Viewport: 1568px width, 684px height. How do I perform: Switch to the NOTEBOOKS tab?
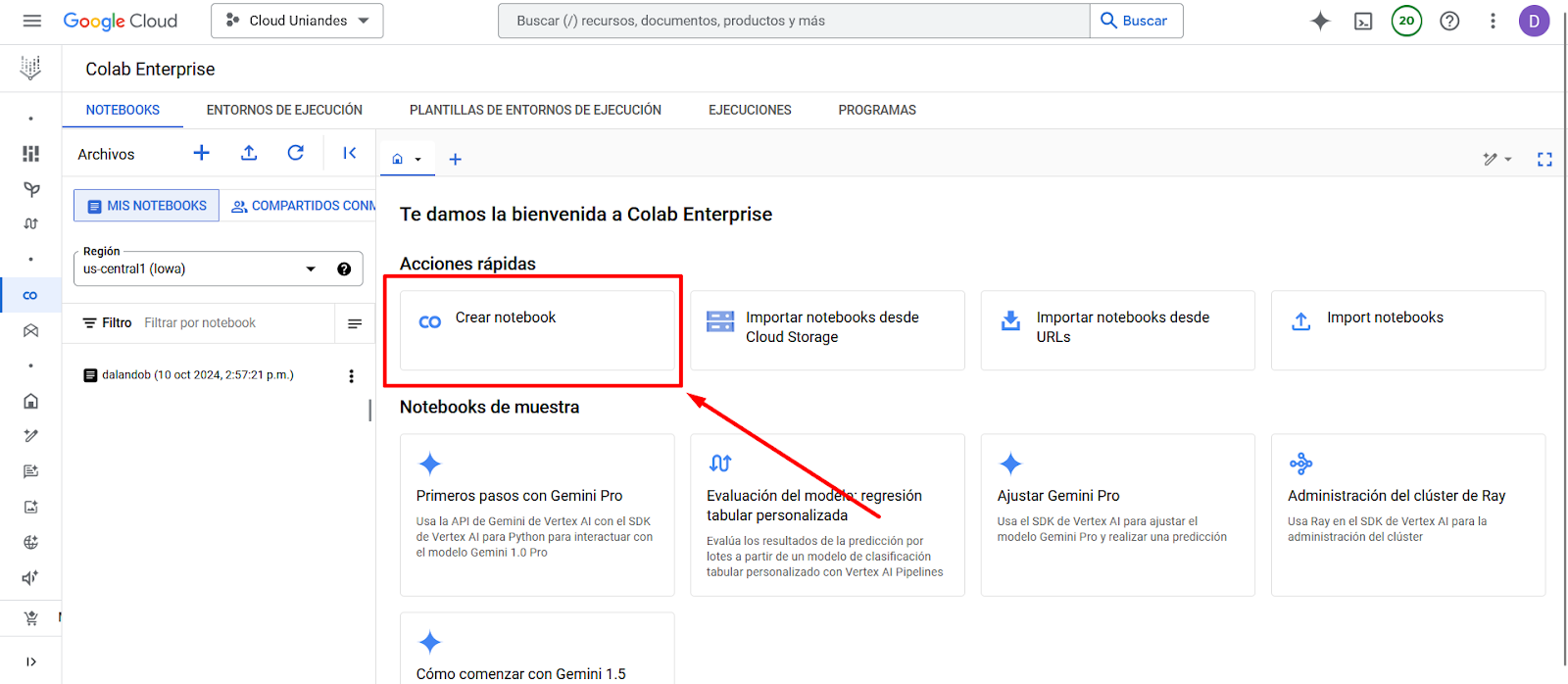122,110
